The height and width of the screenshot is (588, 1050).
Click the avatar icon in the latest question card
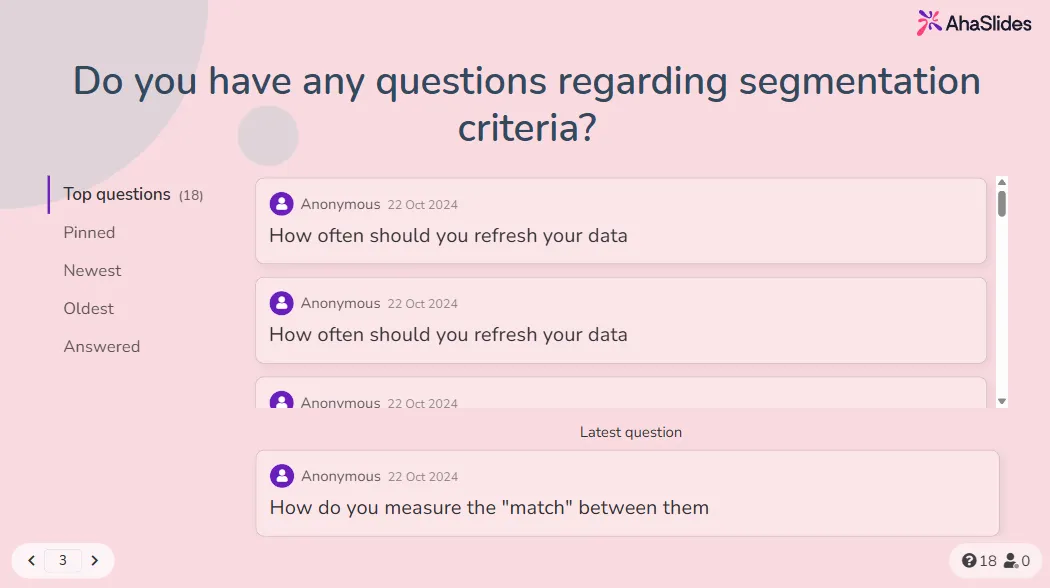[282, 476]
